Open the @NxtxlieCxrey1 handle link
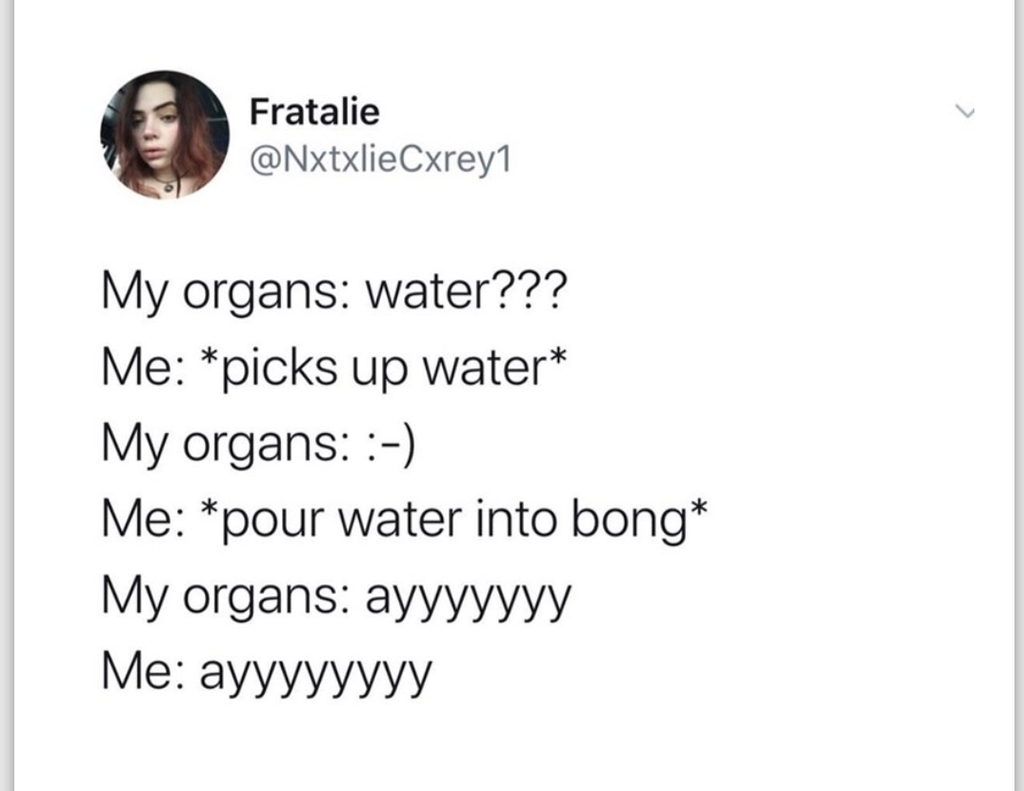The image size is (1024, 791). coord(381,160)
